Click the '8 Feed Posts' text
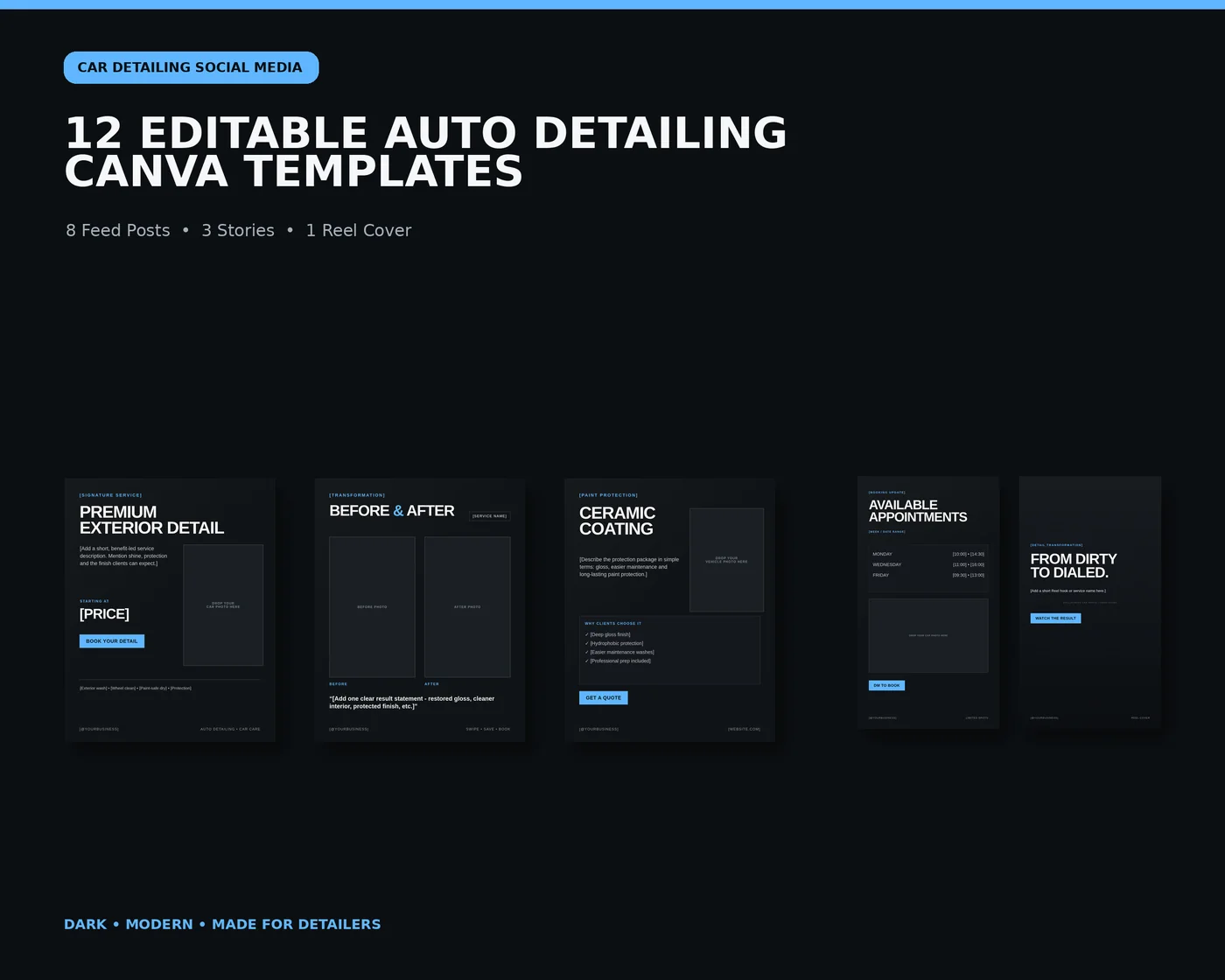 tap(118, 230)
